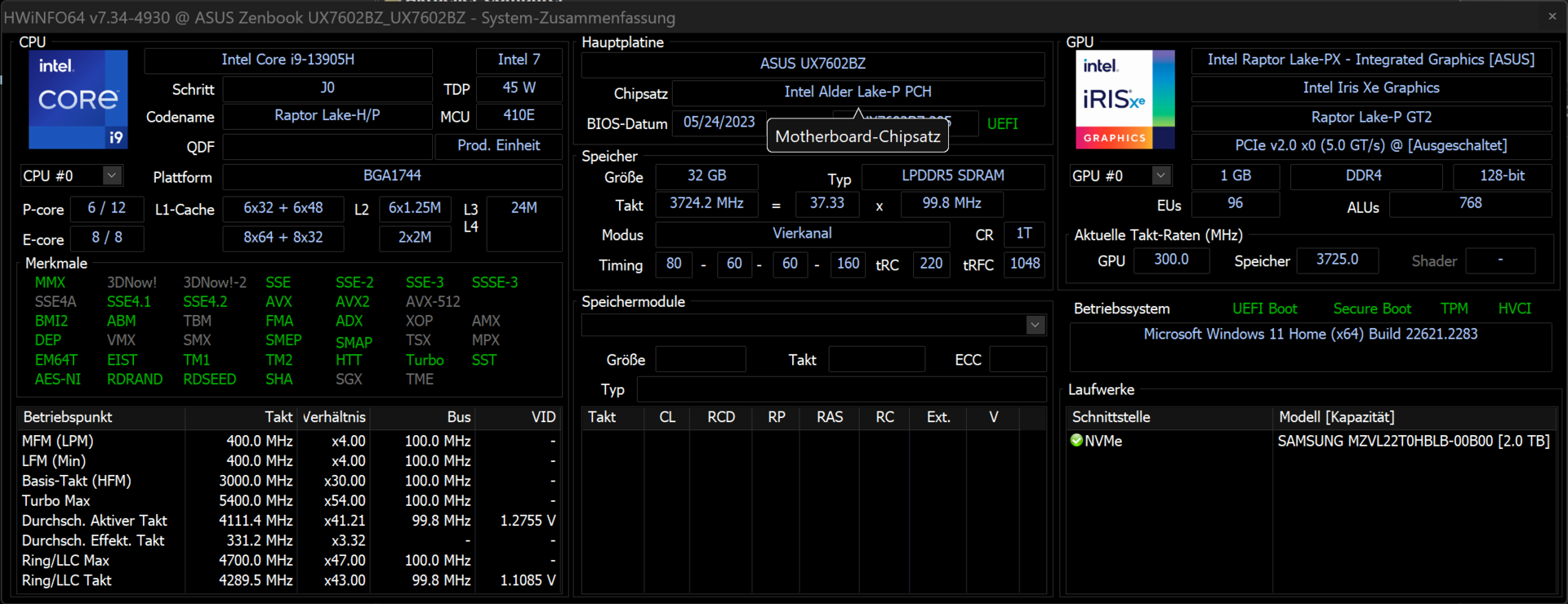Click the TDP value 45 W

pos(519,88)
